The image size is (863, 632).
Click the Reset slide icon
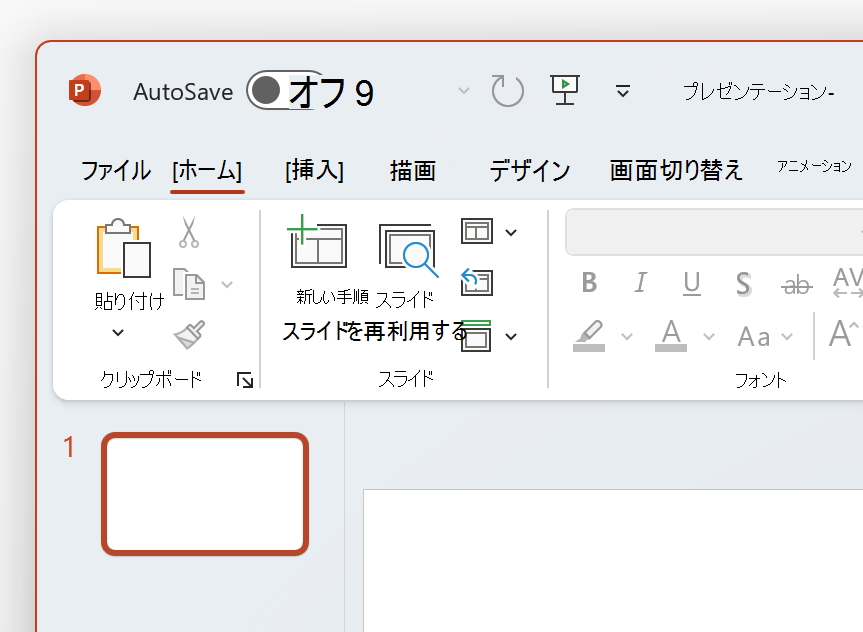(x=477, y=282)
